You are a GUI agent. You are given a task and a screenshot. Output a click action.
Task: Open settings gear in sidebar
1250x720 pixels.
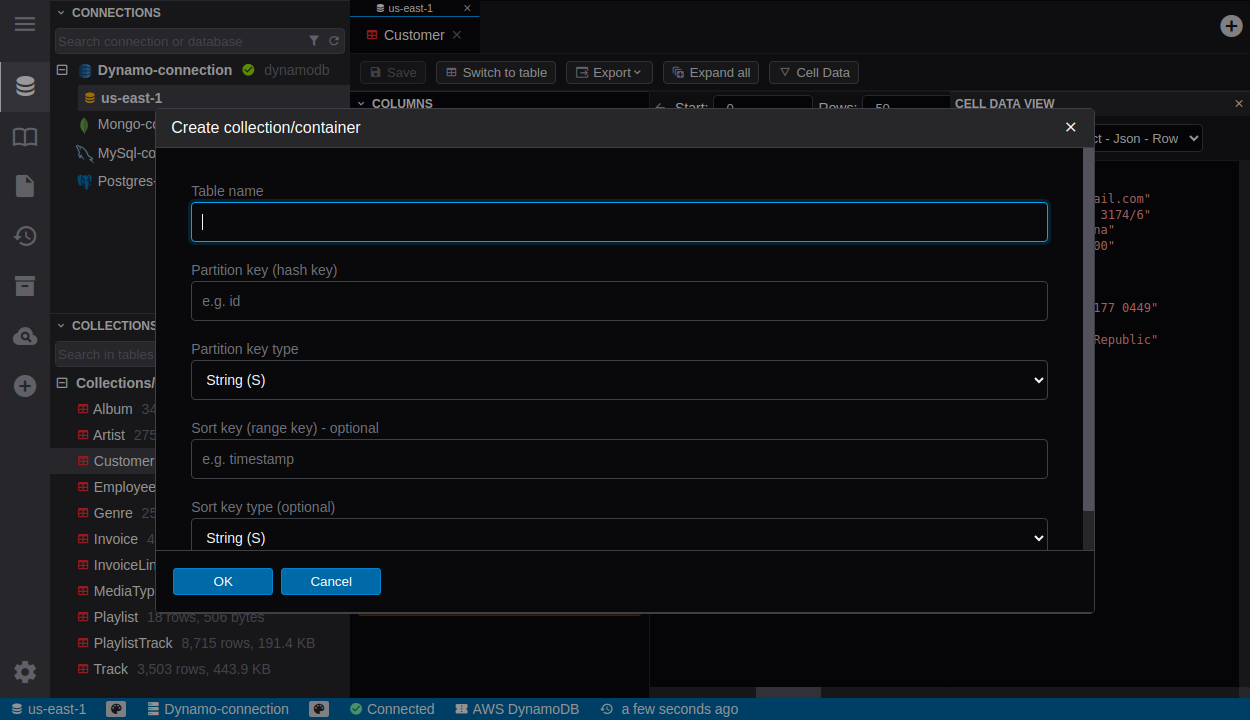[25, 672]
